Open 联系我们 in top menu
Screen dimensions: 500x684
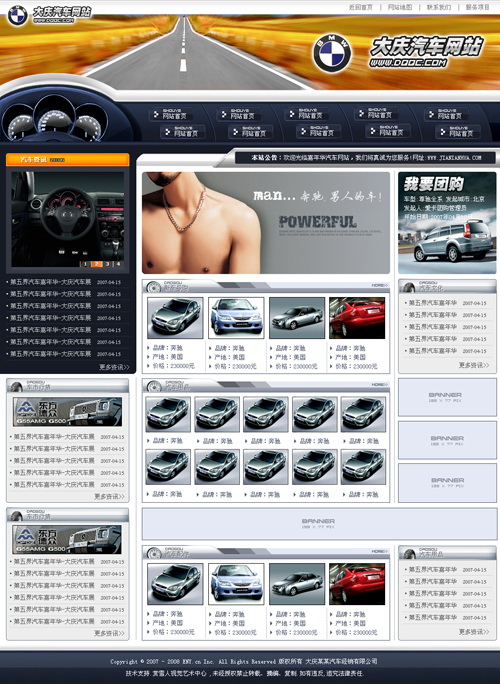pos(439,7)
